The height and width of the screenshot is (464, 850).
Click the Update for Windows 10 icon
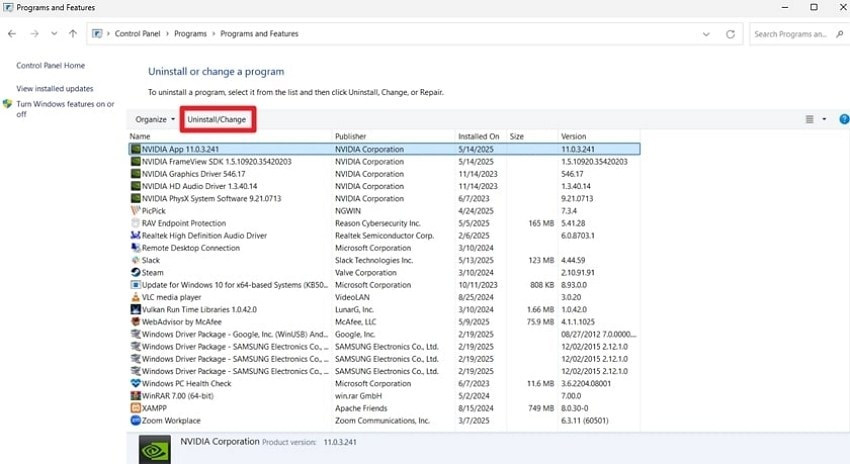[136, 285]
